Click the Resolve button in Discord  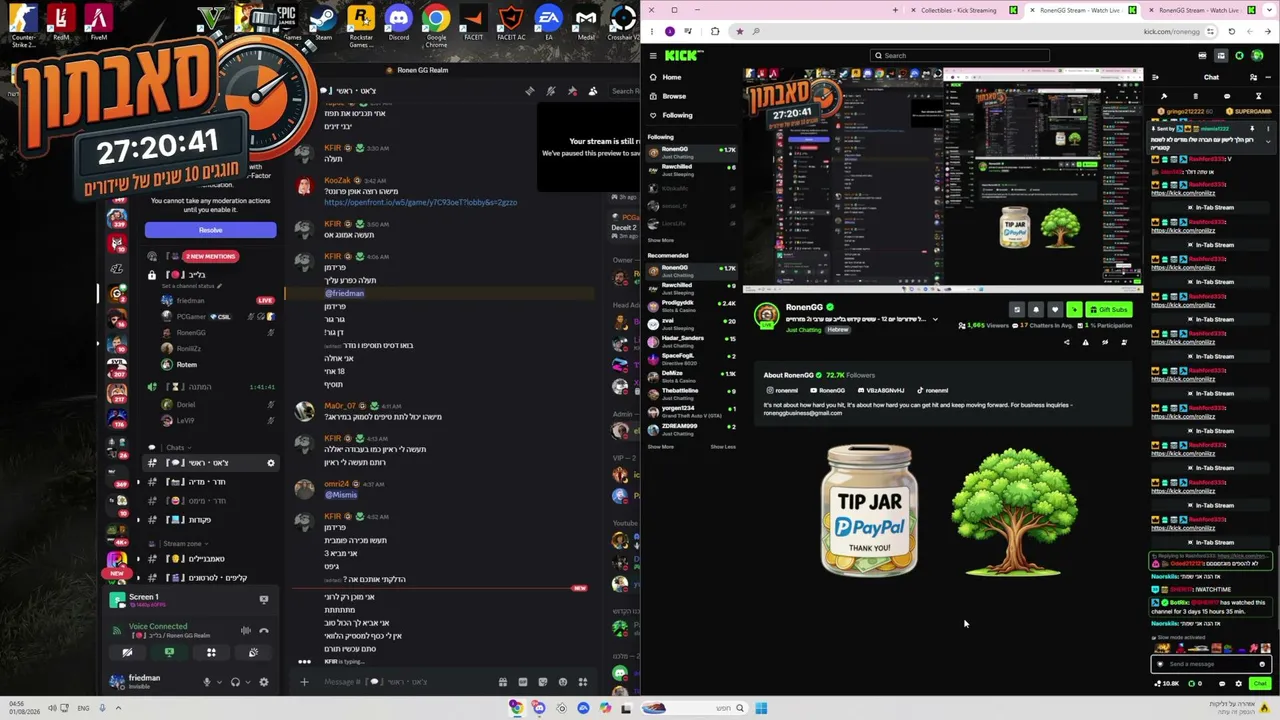pyautogui.click(x=210, y=230)
